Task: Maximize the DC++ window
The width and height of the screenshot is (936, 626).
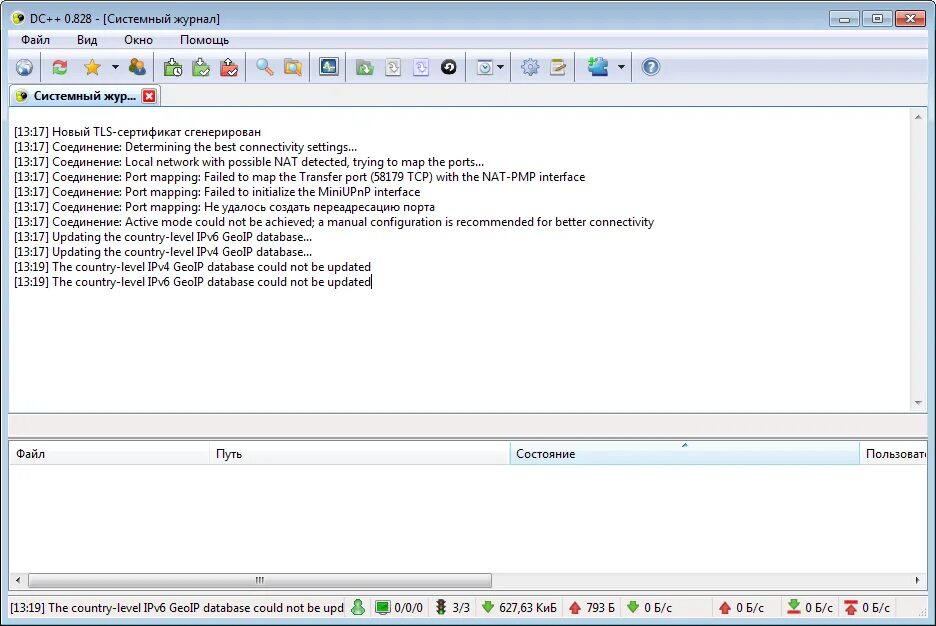Action: pyautogui.click(x=878, y=18)
